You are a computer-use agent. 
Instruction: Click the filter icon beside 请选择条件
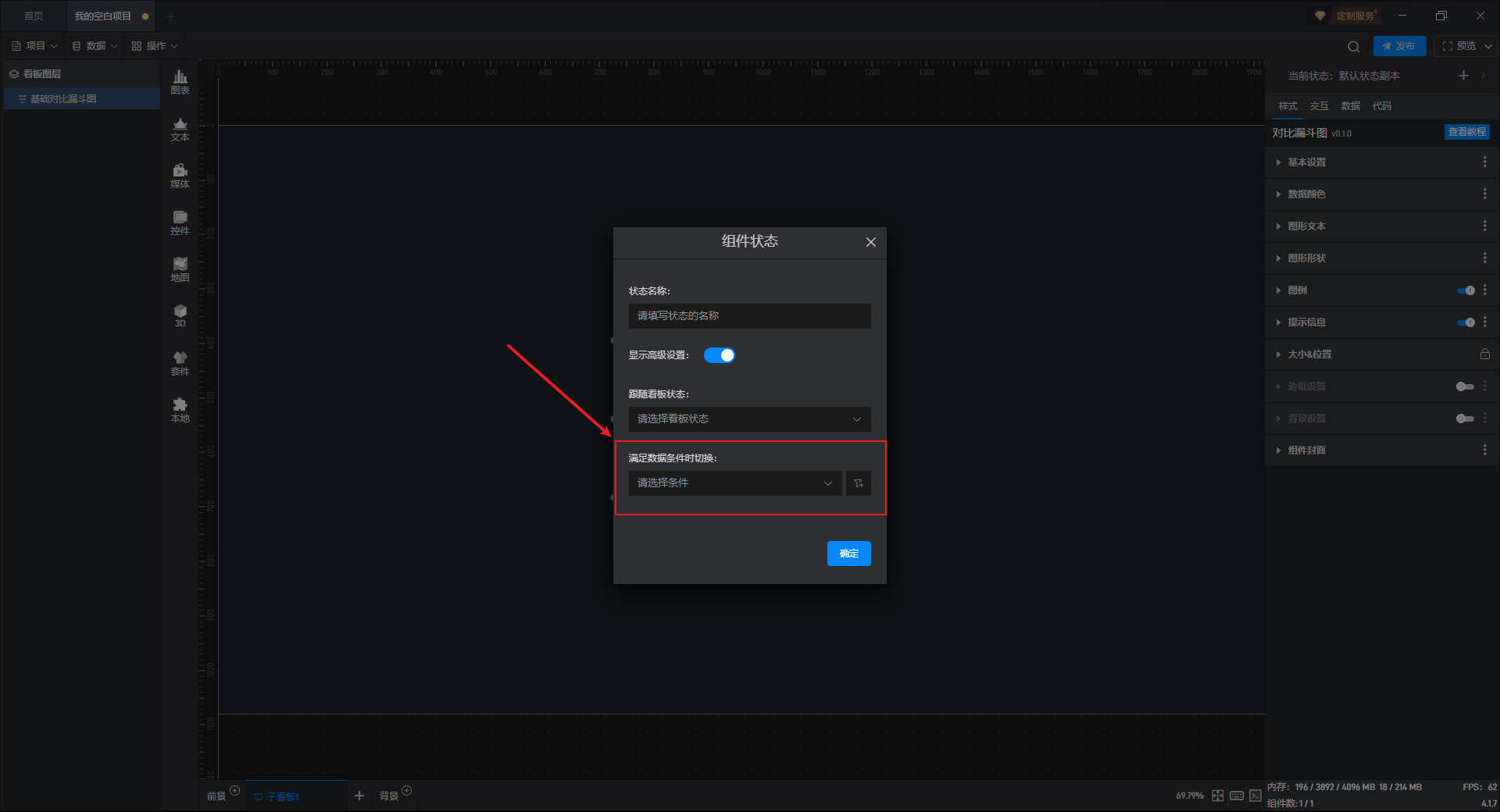[x=858, y=483]
